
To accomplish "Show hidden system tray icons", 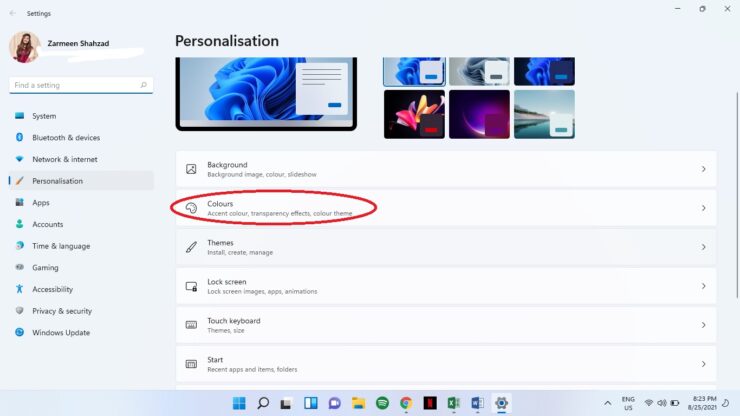I will tap(607, 403).
